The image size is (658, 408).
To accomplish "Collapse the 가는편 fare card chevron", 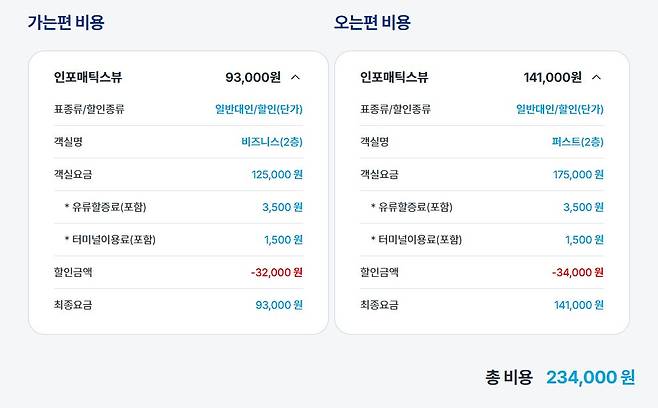I will pos(295,77).
